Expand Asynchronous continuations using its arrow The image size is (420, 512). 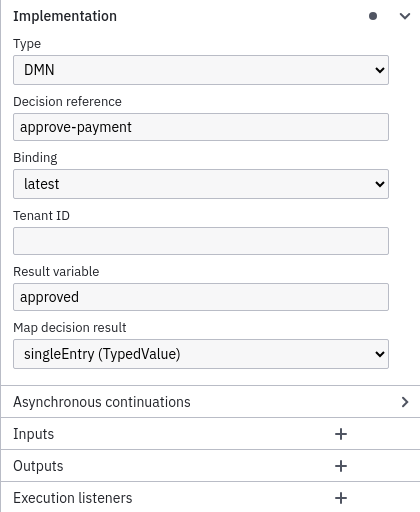pyautogui.click(x=405, y=402)
